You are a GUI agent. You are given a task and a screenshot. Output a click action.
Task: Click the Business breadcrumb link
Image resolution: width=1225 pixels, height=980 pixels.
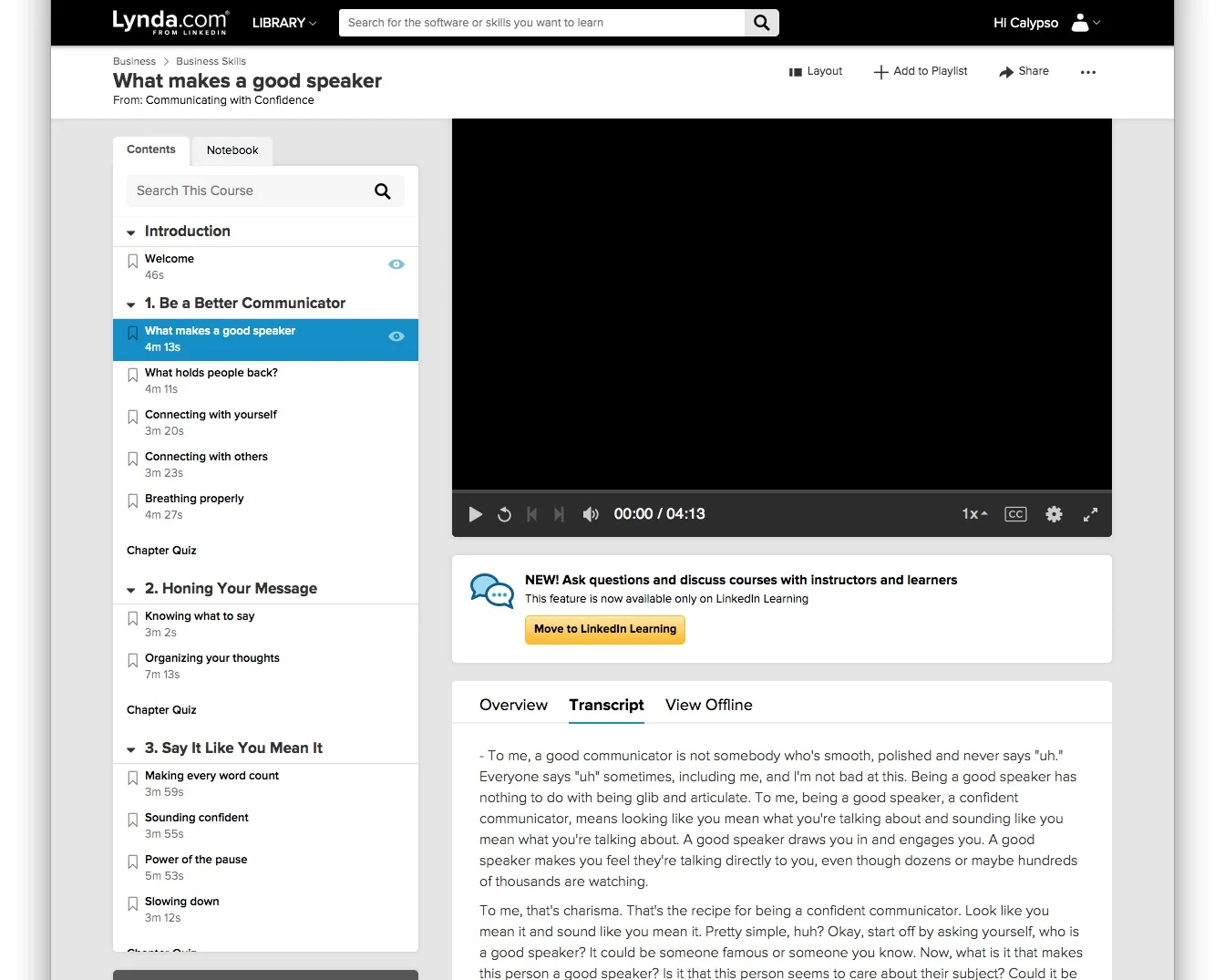pyautogui.click(x=134, y=61)
